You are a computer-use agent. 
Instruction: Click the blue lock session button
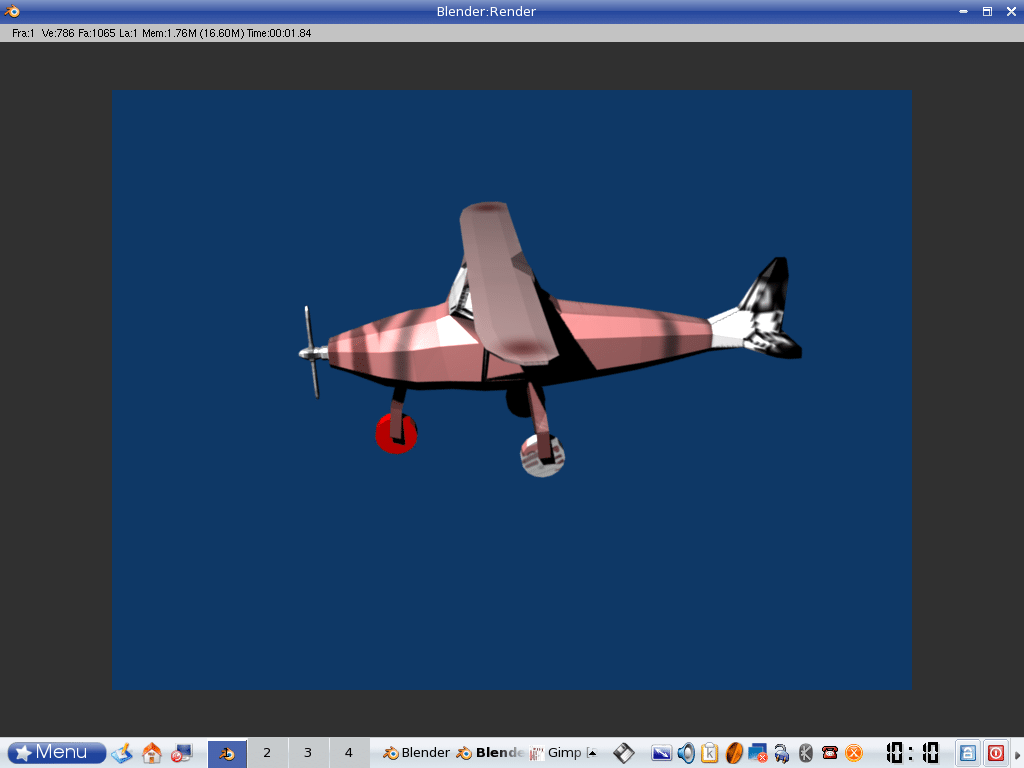pyautogui.click(x=967, y=753)
